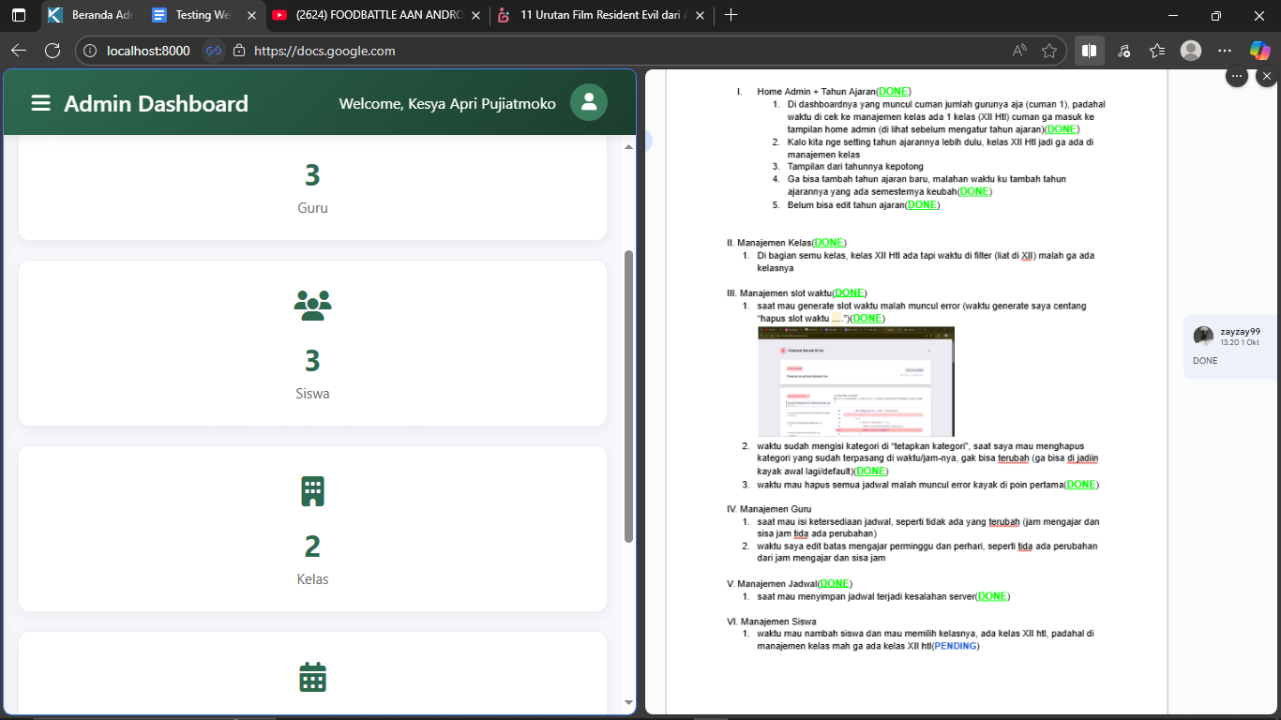Click the user profile avatar icon
Screen dimensions: 1281x720
(x=588, y=102)
